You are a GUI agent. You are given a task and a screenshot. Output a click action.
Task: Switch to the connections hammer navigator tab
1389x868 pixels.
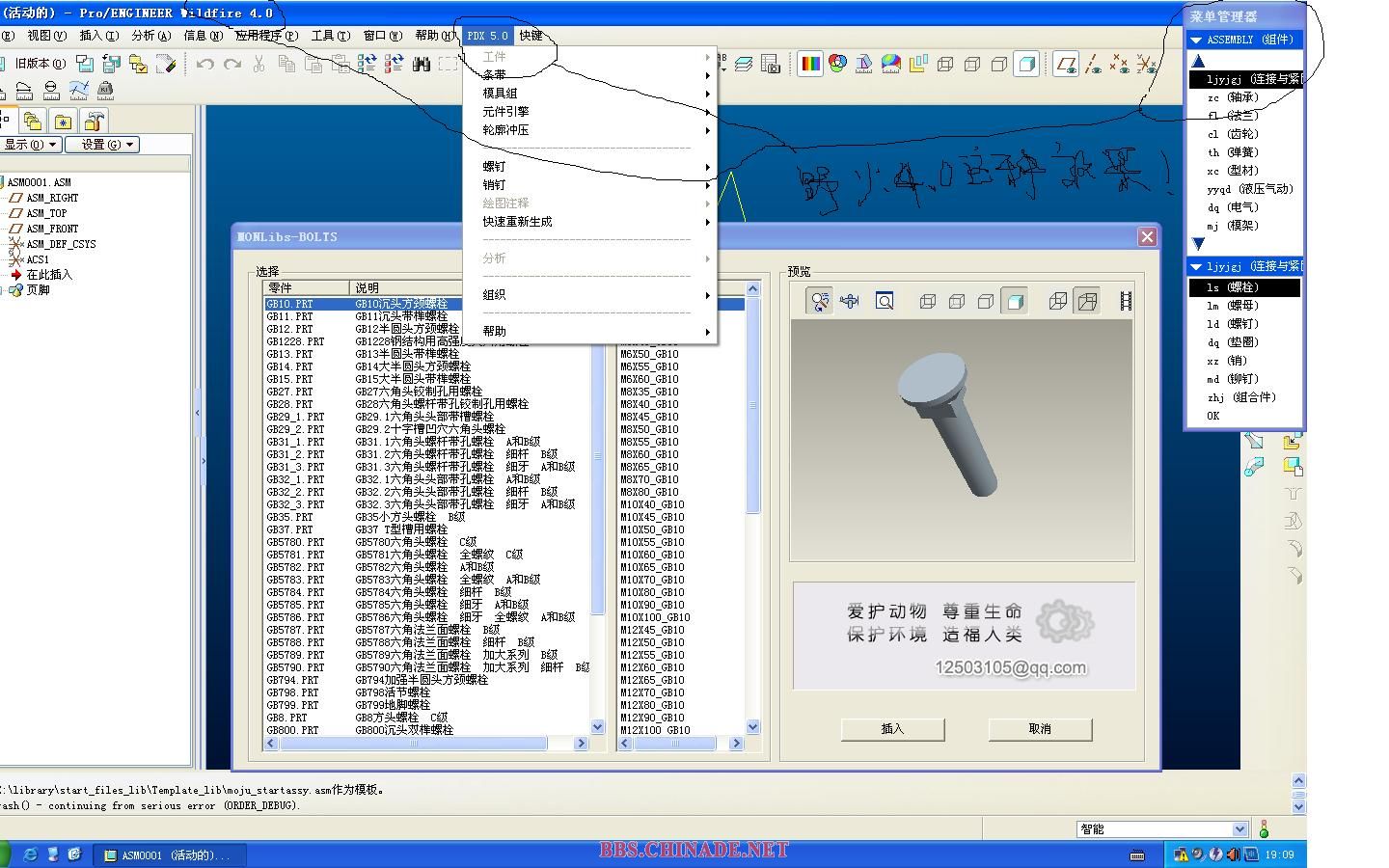95,121
